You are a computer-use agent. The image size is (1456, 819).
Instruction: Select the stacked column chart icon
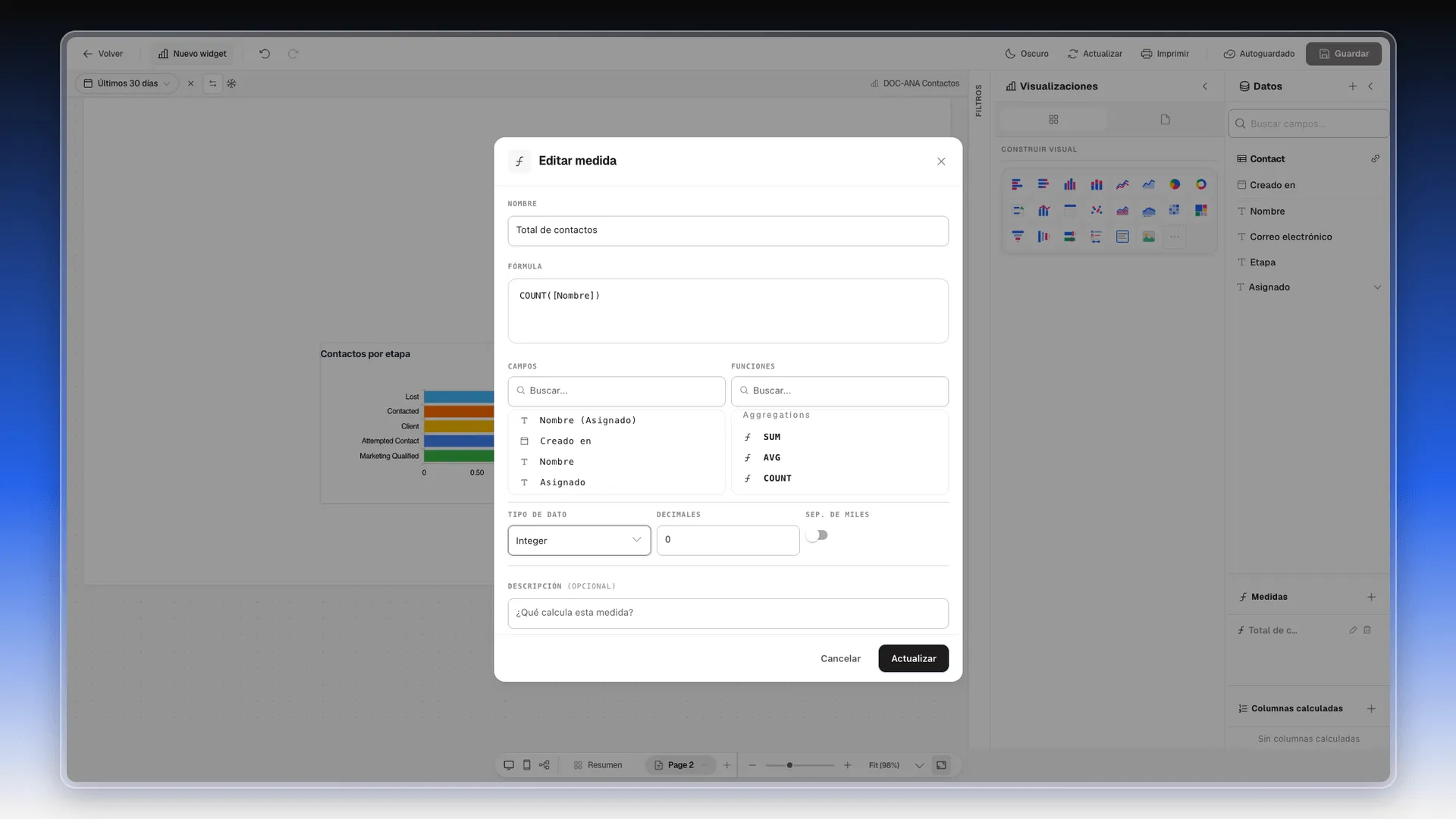[x=1097, y=184]
